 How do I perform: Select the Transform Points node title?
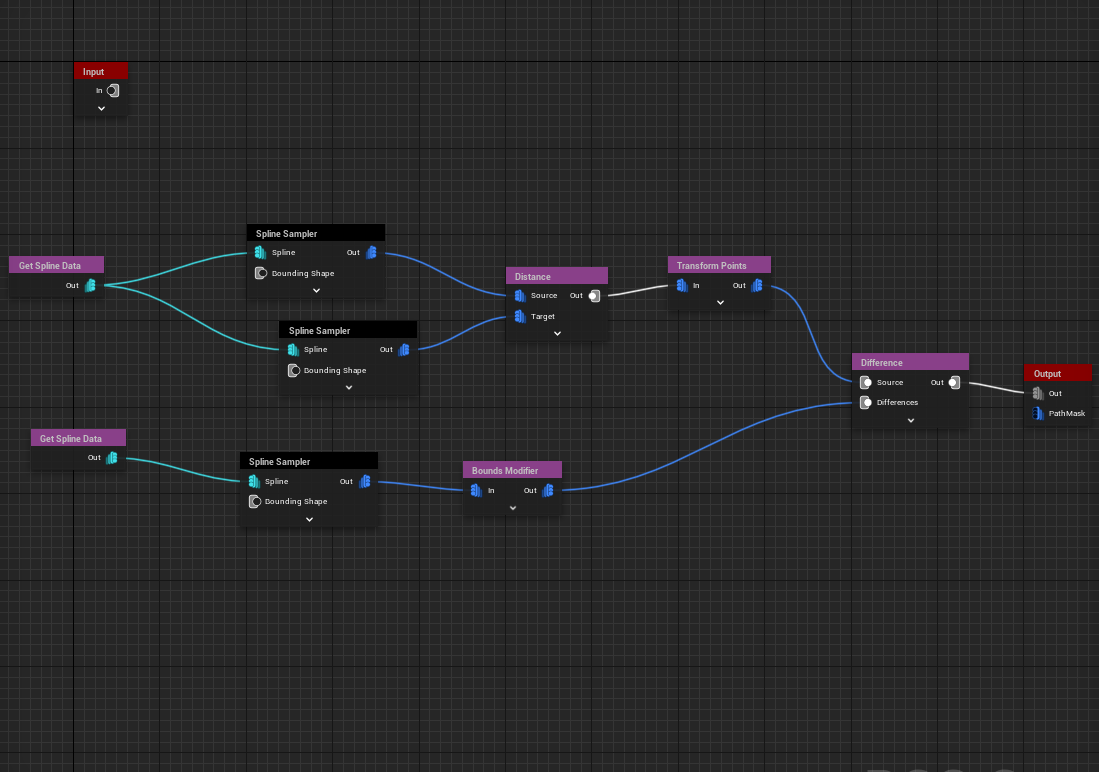719,265
